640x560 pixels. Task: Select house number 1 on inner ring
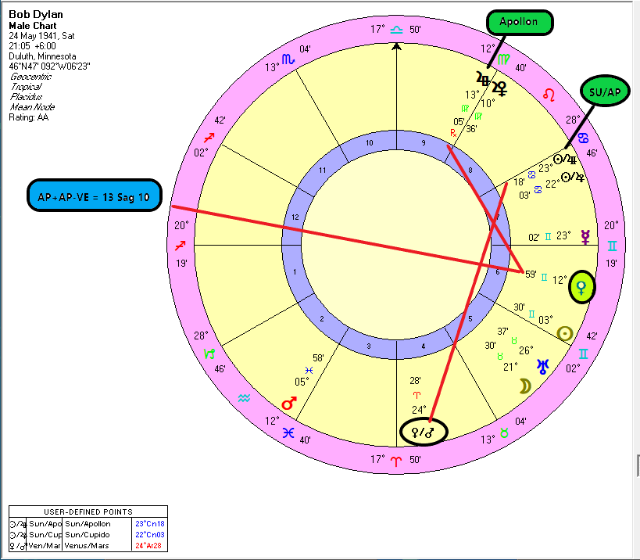295,272
